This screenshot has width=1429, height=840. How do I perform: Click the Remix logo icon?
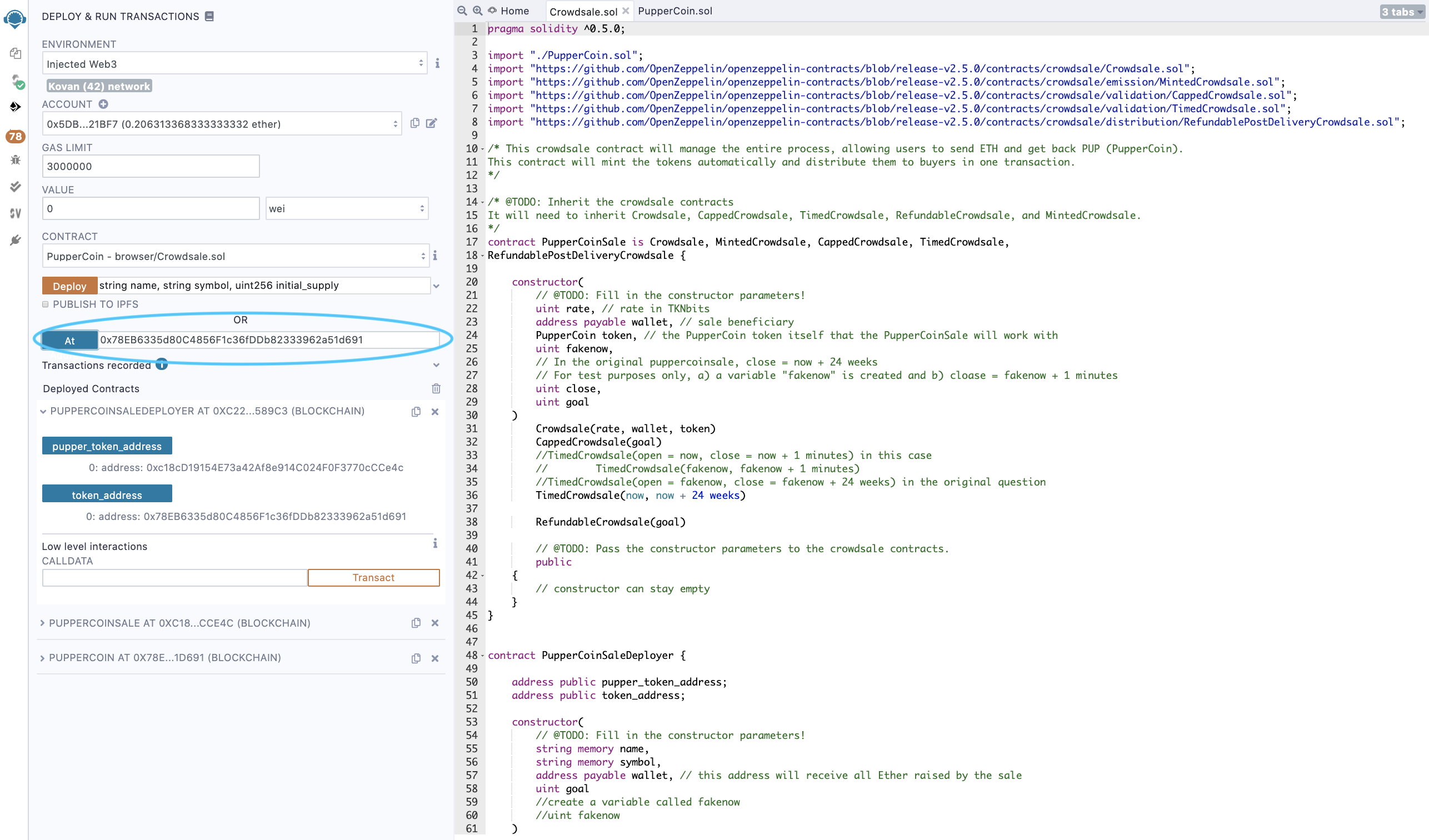(x=15, y=18)
